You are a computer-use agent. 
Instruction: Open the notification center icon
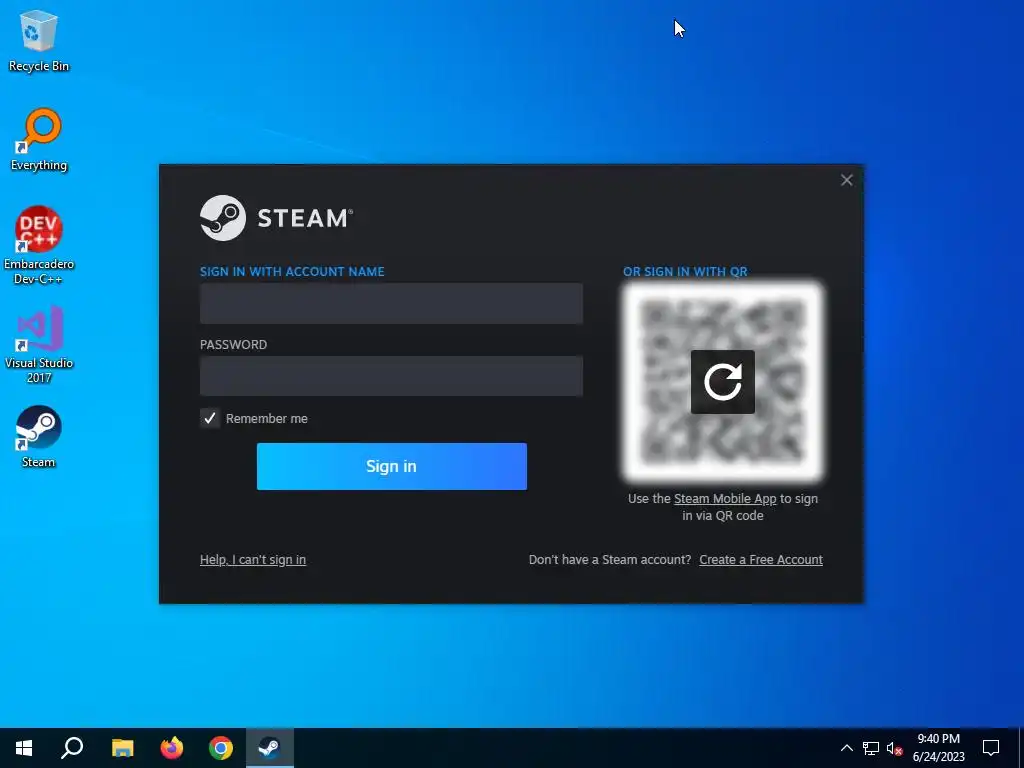click(x=991, y=748)
